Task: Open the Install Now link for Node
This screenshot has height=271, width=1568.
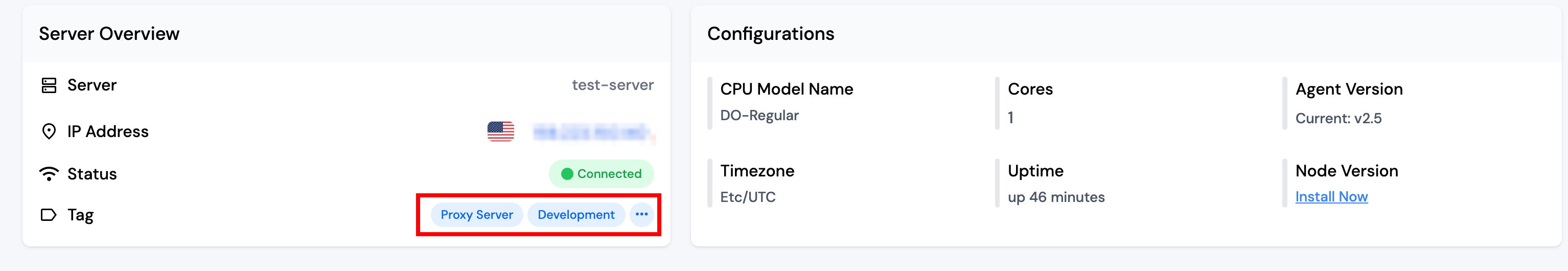Action: 1331,197
